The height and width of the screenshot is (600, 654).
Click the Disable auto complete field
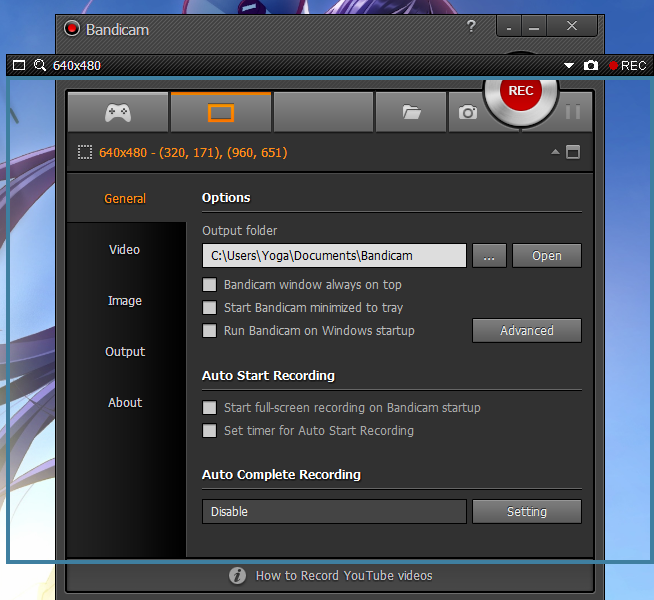(334, 512)
